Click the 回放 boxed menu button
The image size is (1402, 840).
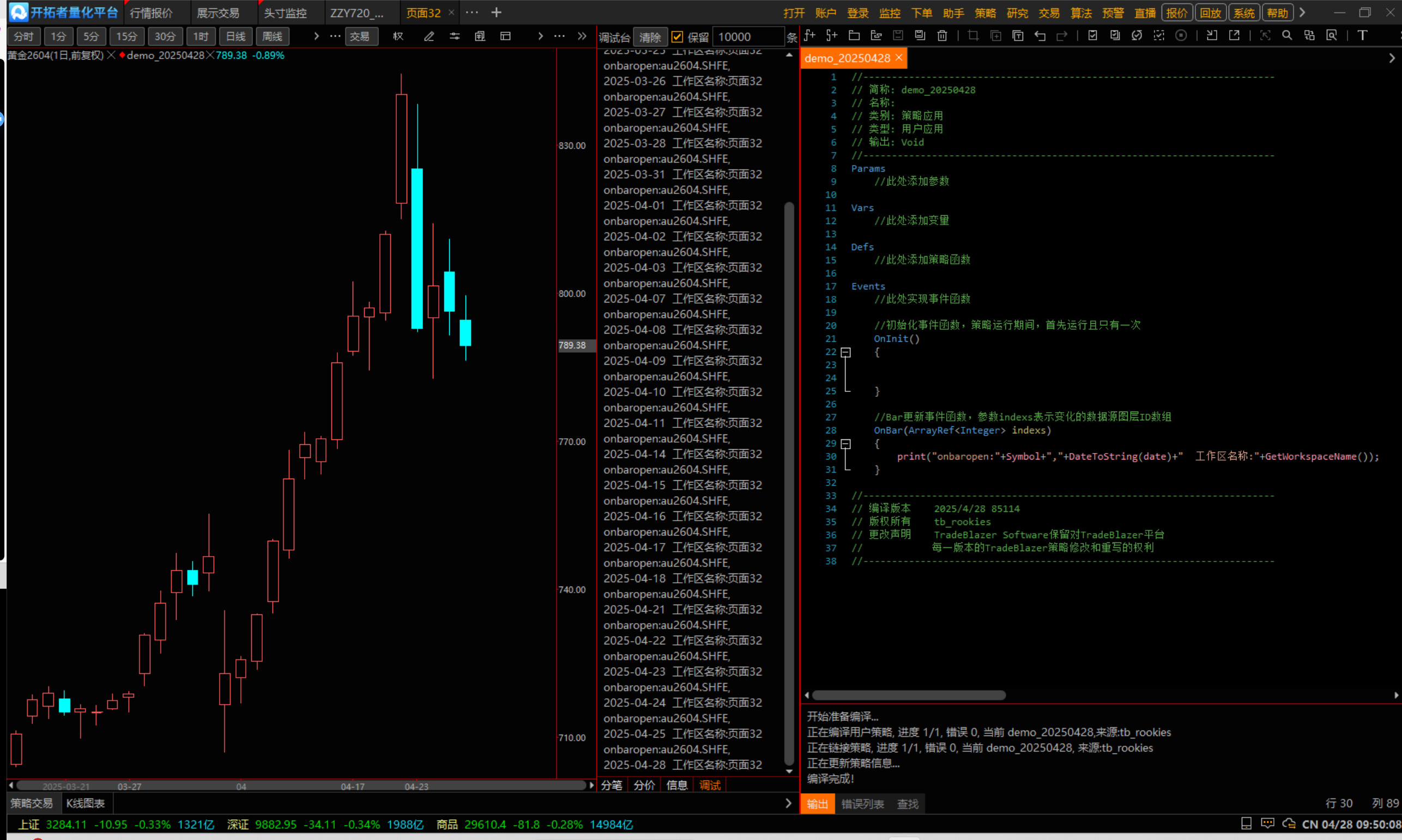(1211, 13)
